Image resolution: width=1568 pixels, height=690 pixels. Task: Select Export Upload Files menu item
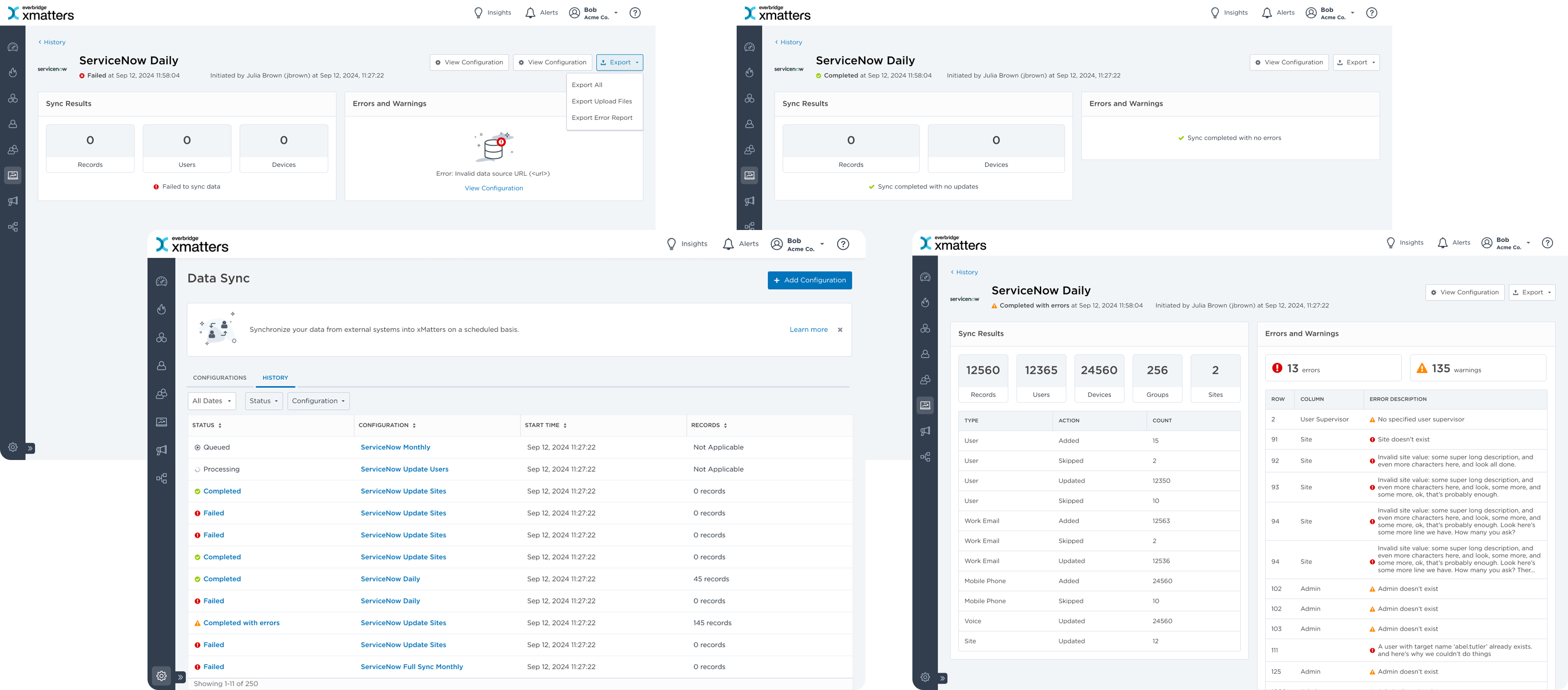click(x=601, y=102)
